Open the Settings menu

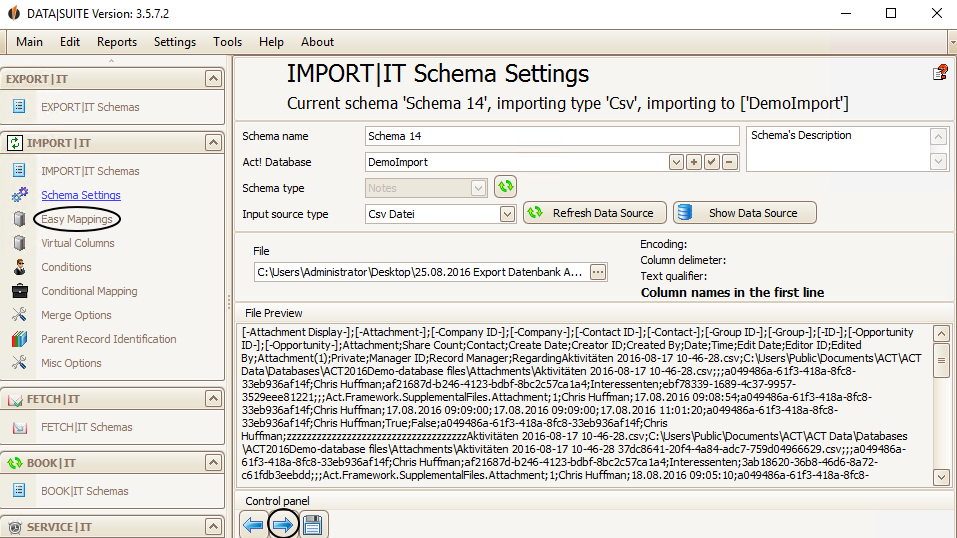click(175, 42)
